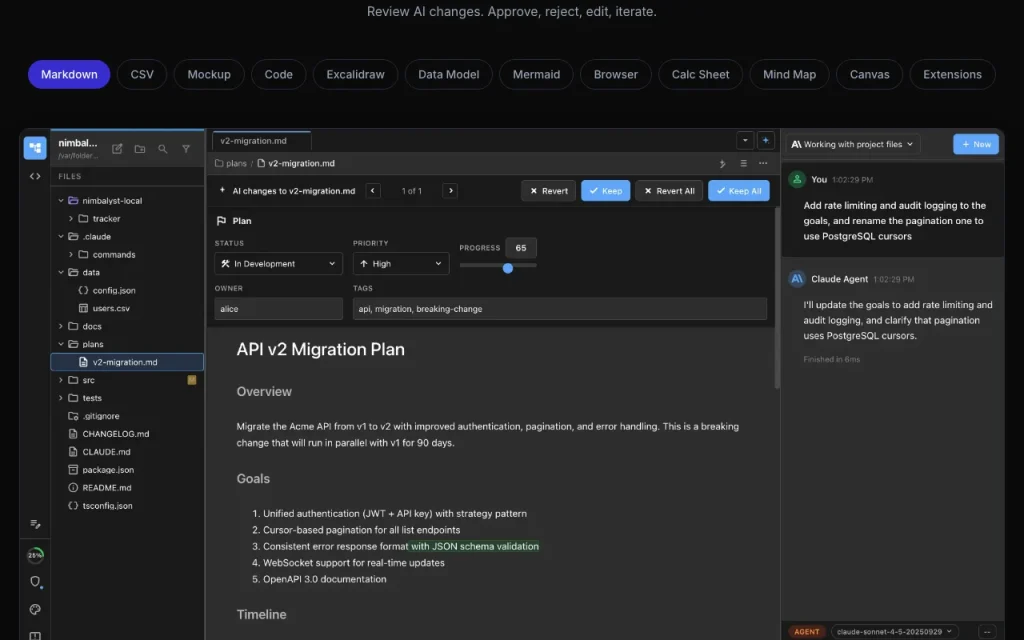Open the claude-sonnet model selector

tap(894, 632)
